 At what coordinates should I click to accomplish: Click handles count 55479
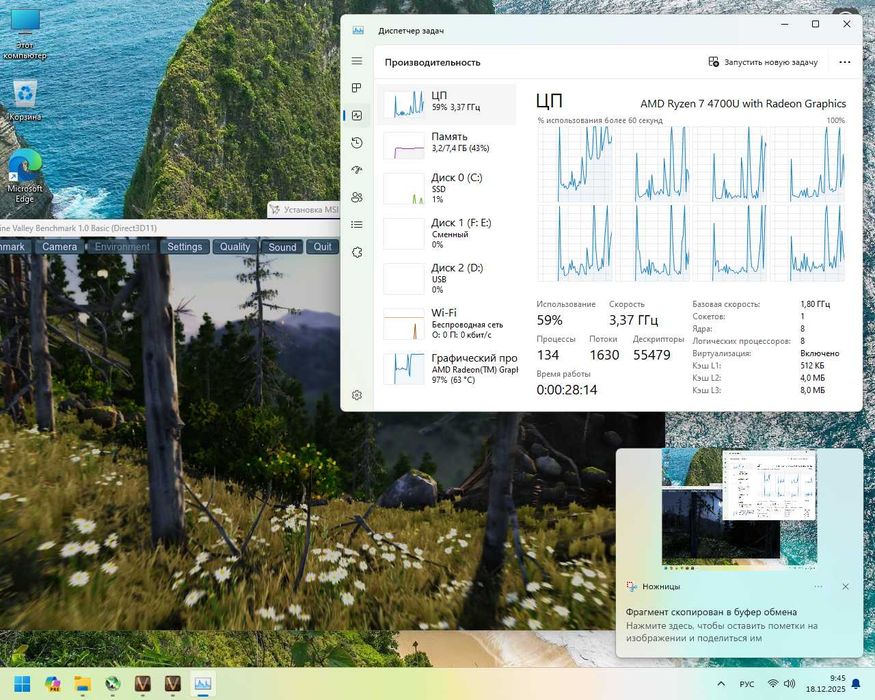652,355
